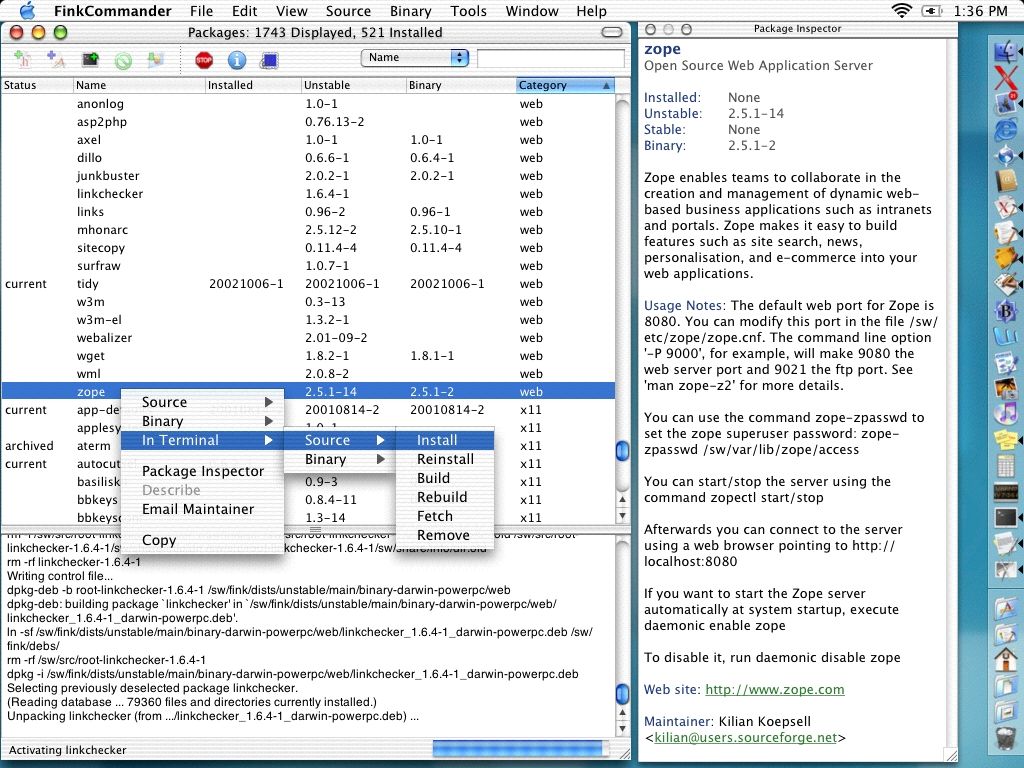
Task: Click the battery status menu icon
Action: (x=932, y=10)
